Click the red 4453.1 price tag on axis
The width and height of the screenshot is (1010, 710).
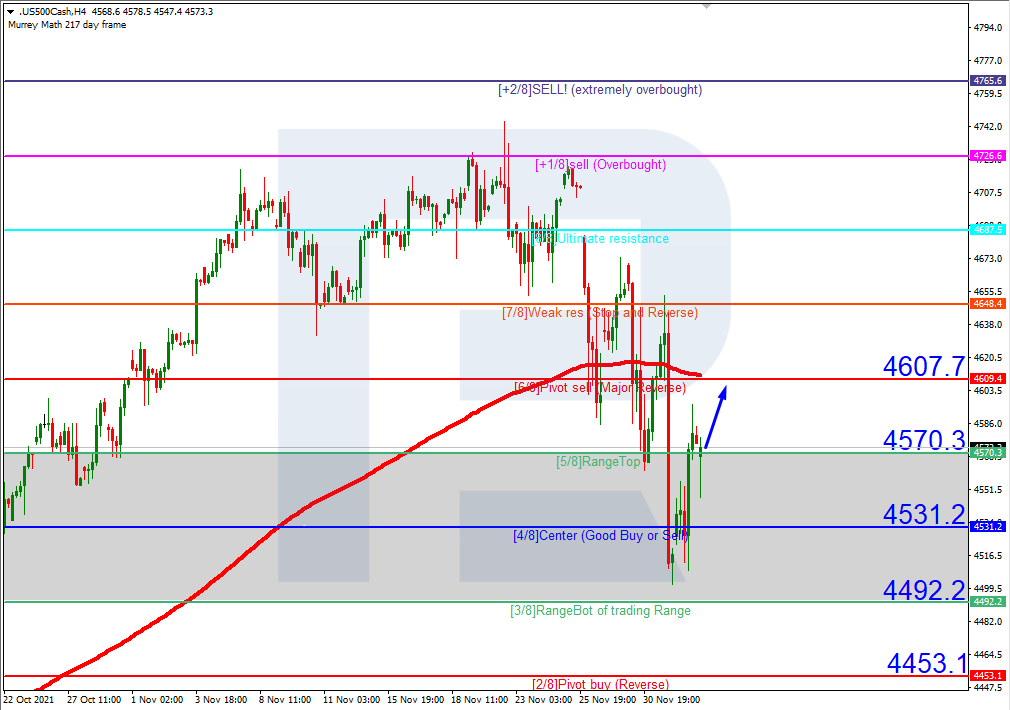(x=987, y=675)
